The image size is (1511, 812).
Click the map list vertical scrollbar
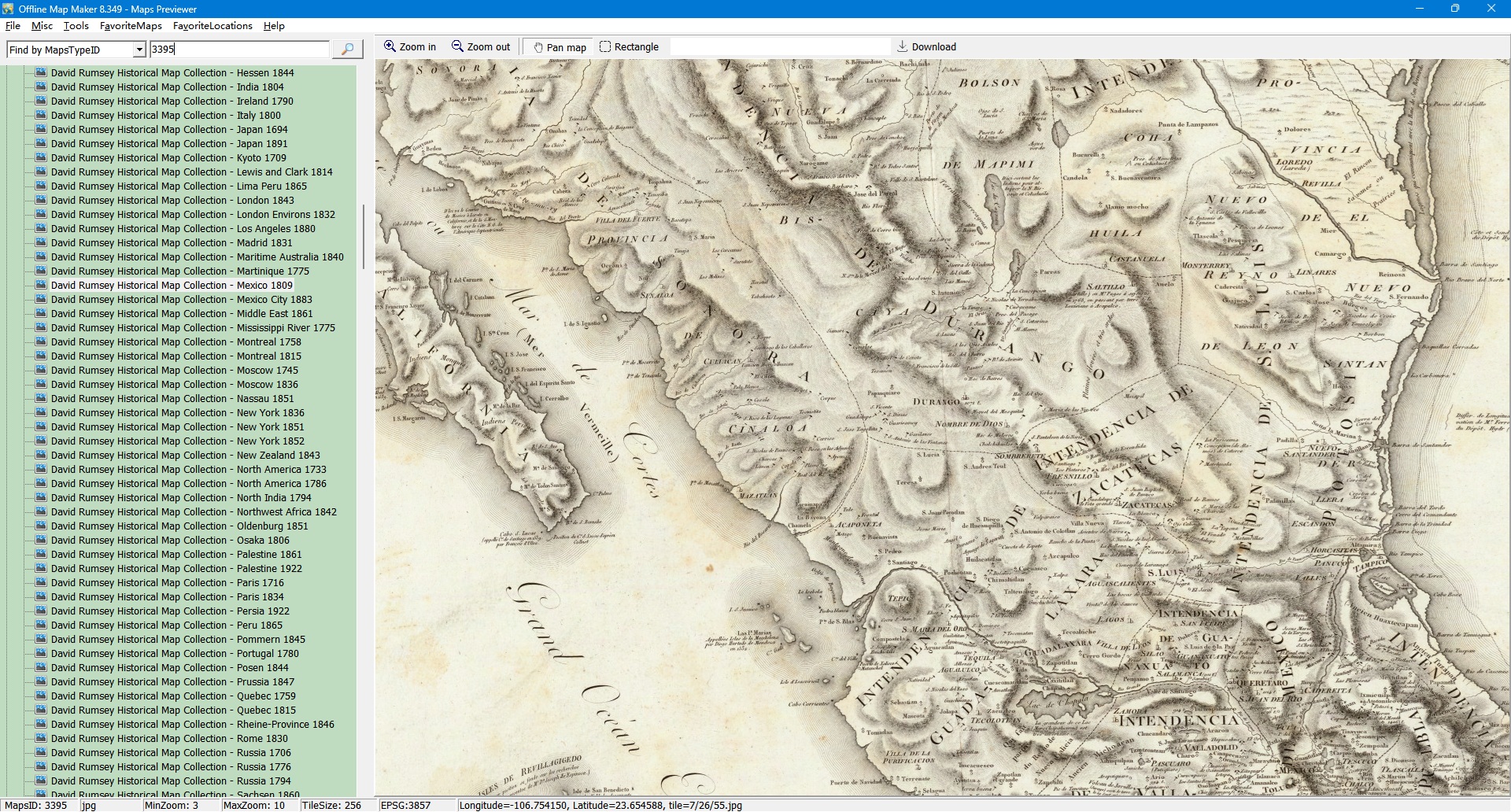click(x=363, y=236)
